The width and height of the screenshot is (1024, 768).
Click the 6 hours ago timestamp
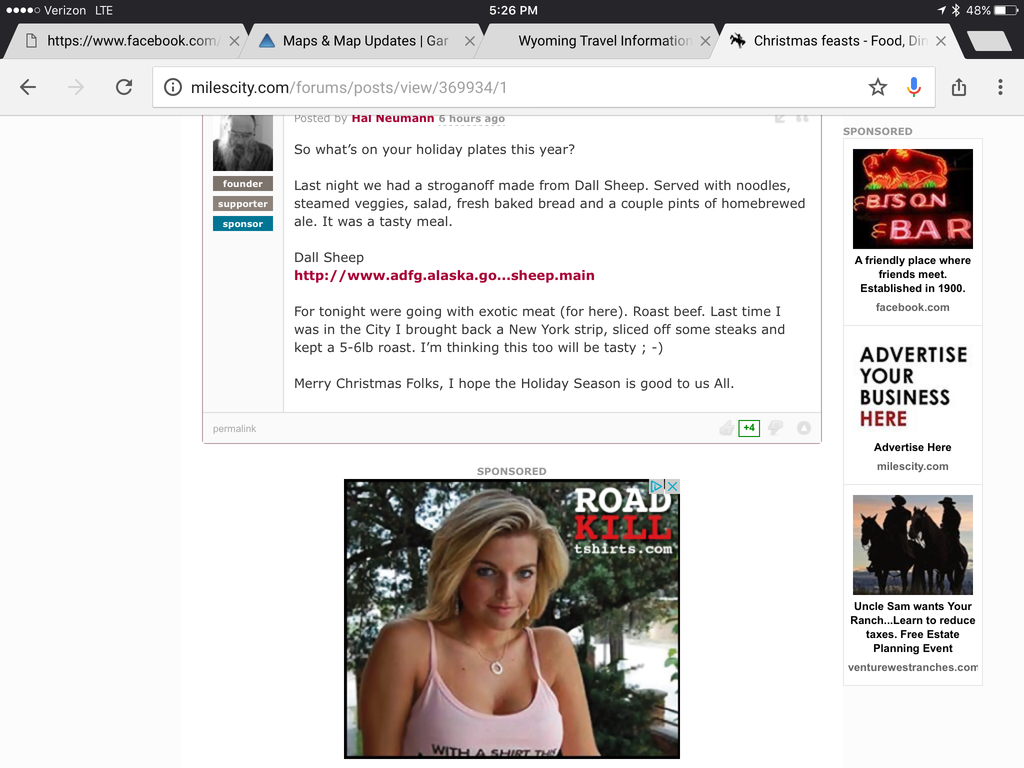[x=472, y=118]
